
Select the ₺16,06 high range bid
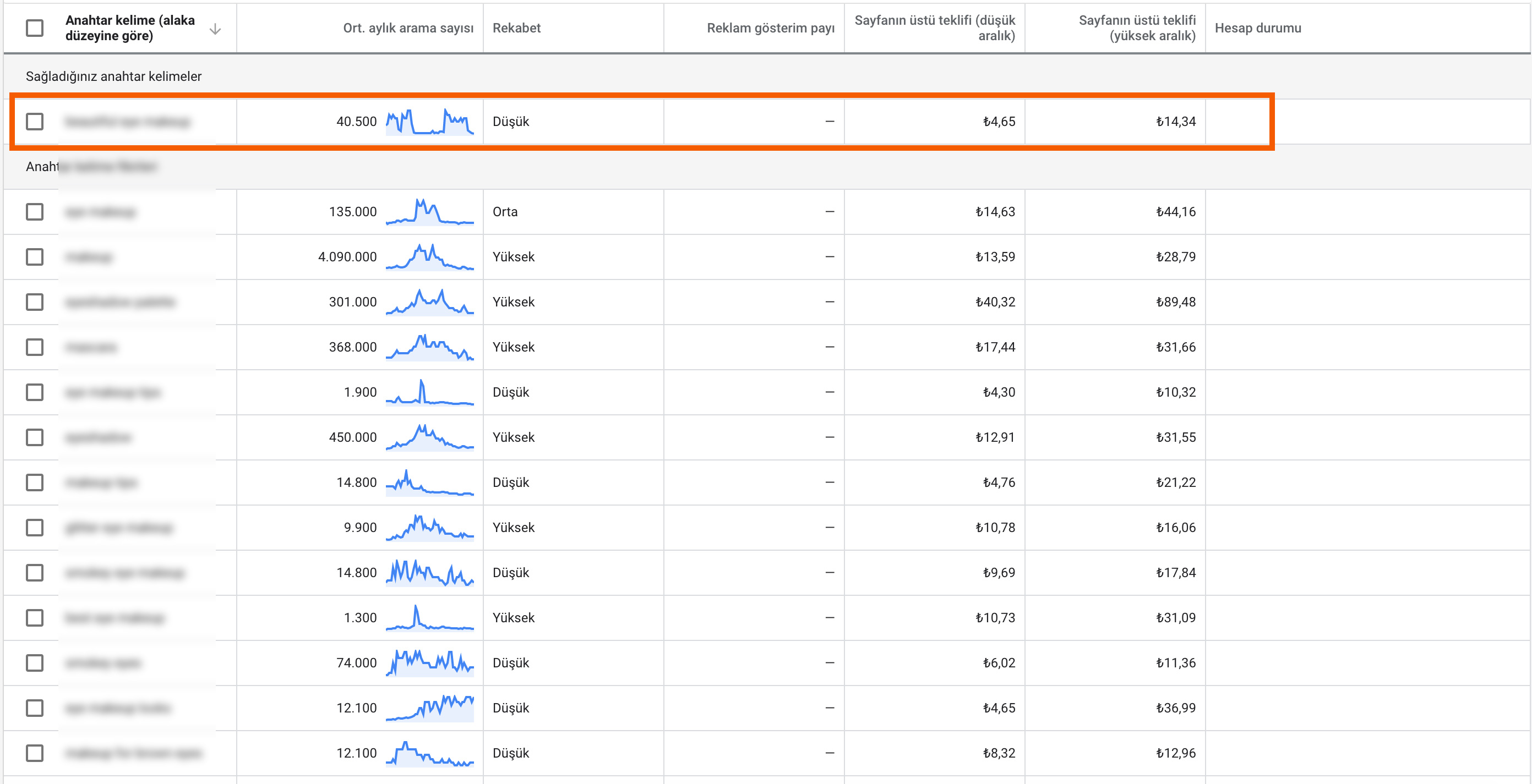[x=1176, y=528]
